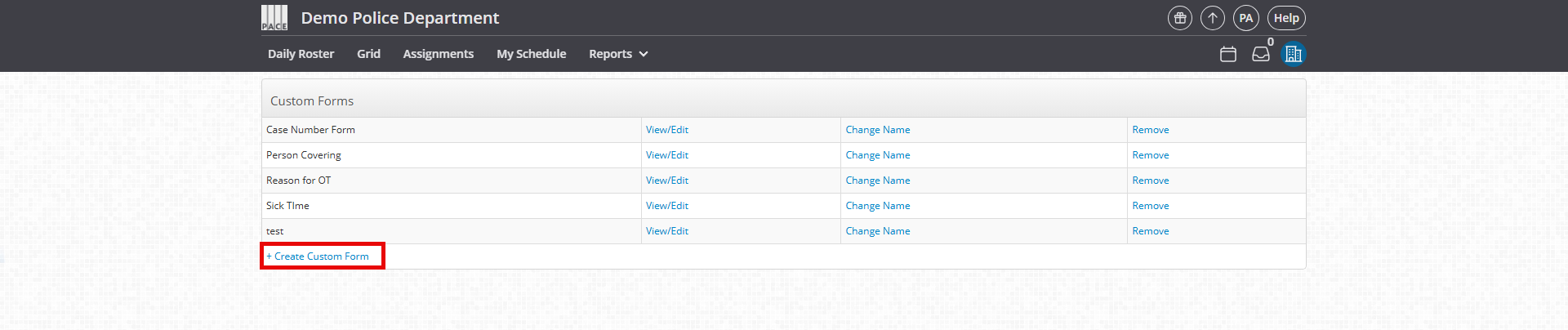Click Create Custom Form link
This screenshot has width=1568, height=330.
pyautogui.click(x=318, y=256)
